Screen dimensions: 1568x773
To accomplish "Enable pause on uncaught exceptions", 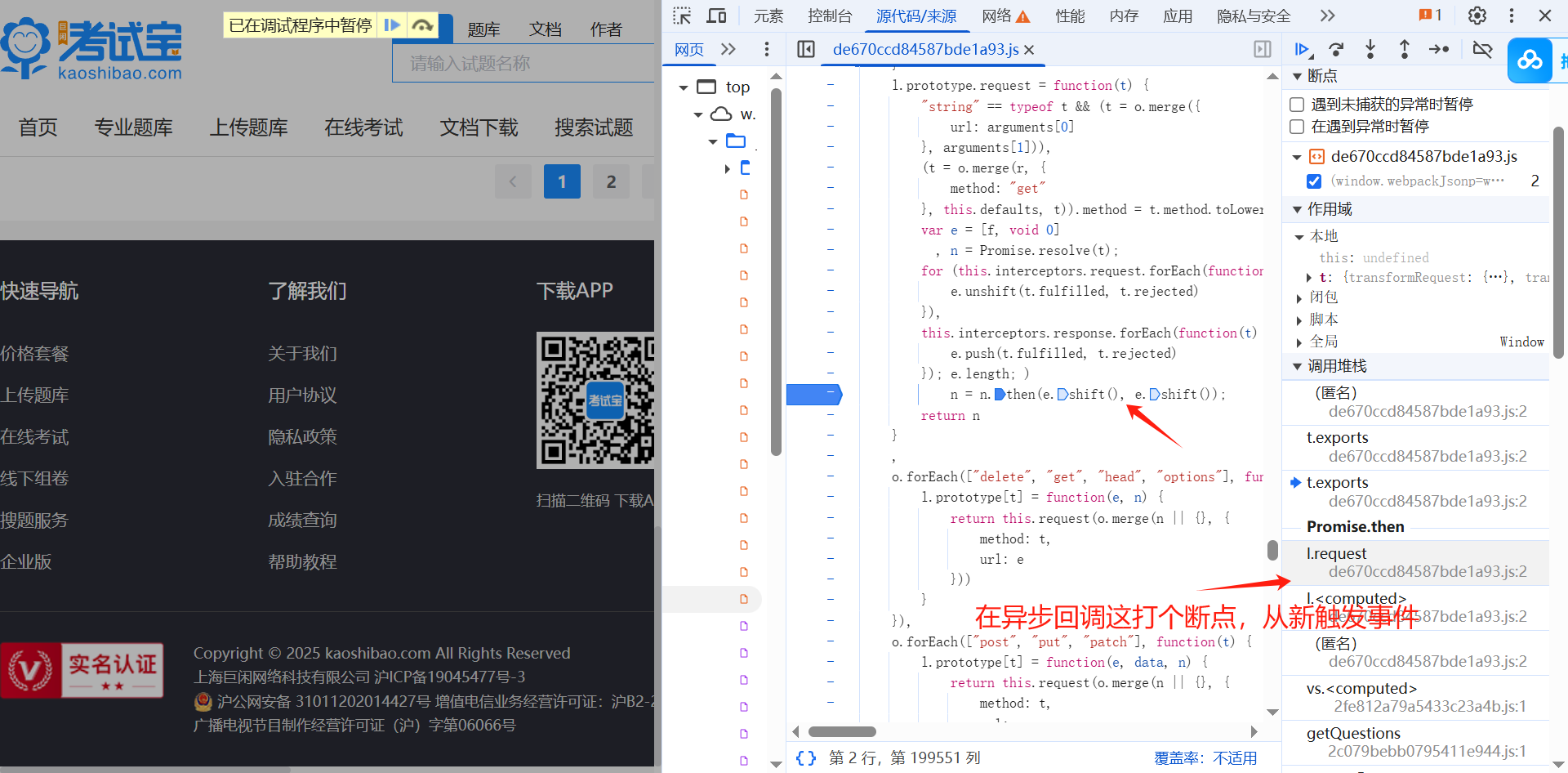I will (x=1297, y=104).
